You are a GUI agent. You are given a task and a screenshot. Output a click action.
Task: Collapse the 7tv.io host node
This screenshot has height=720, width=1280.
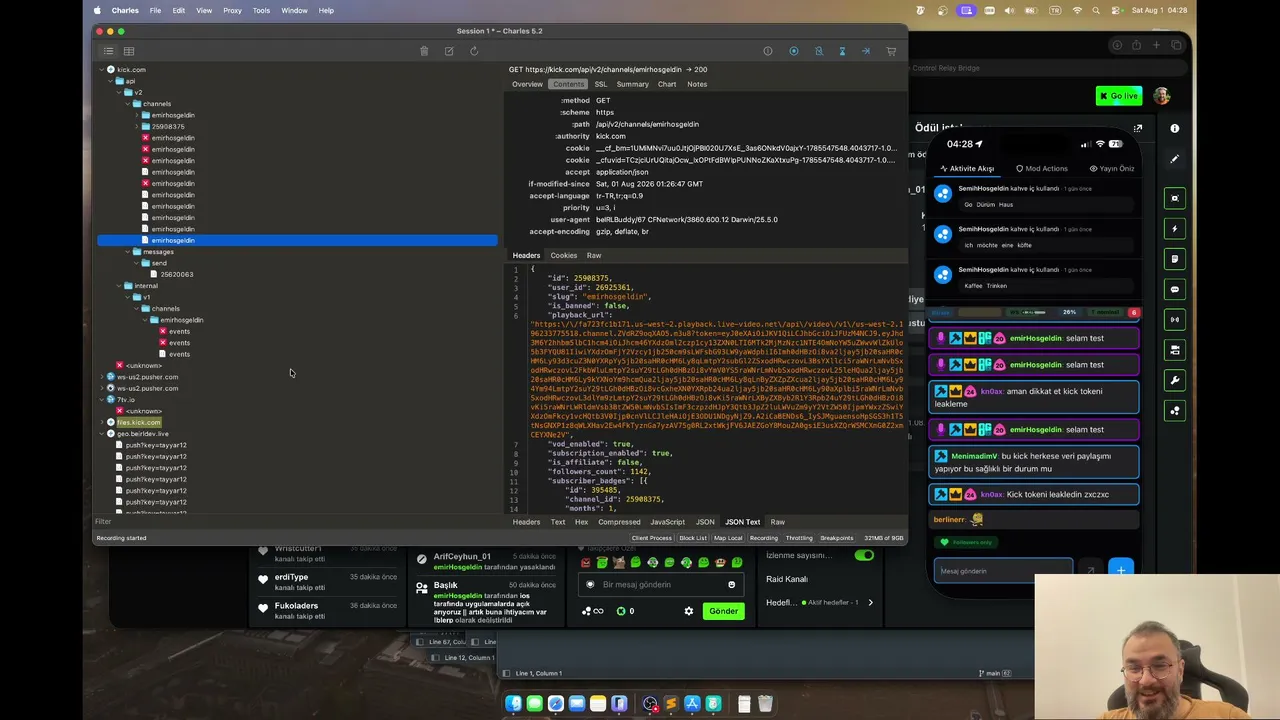[x=102, y=400]
